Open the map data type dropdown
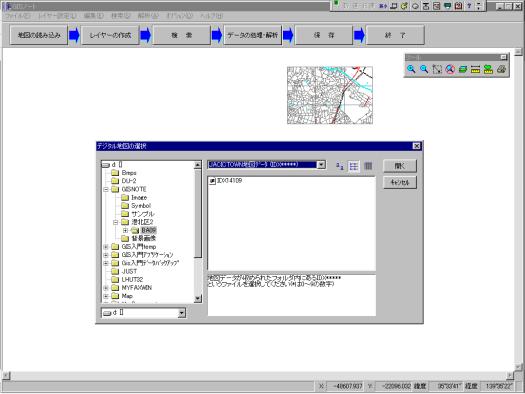 [x=321, y=165]
